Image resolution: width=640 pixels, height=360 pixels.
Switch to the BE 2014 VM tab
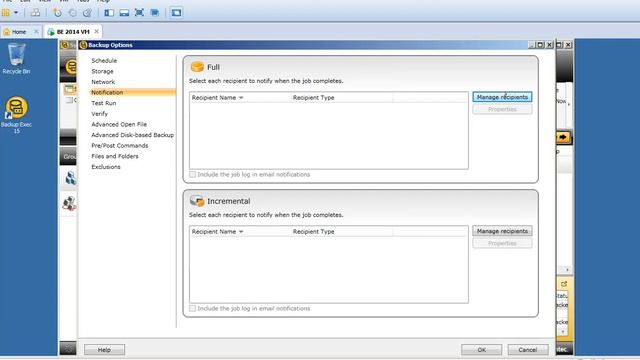(73, 32)
